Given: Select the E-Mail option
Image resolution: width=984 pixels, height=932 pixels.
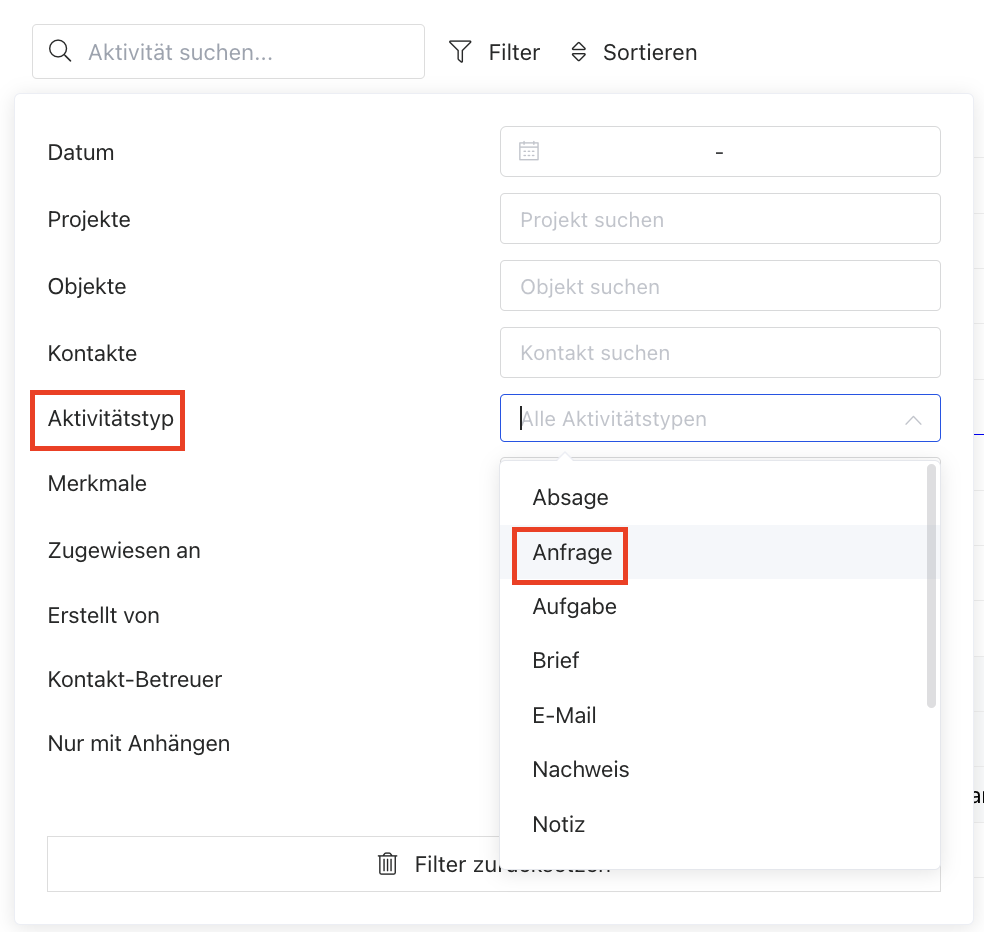Looking at the screenshot, I should point(565,715).
